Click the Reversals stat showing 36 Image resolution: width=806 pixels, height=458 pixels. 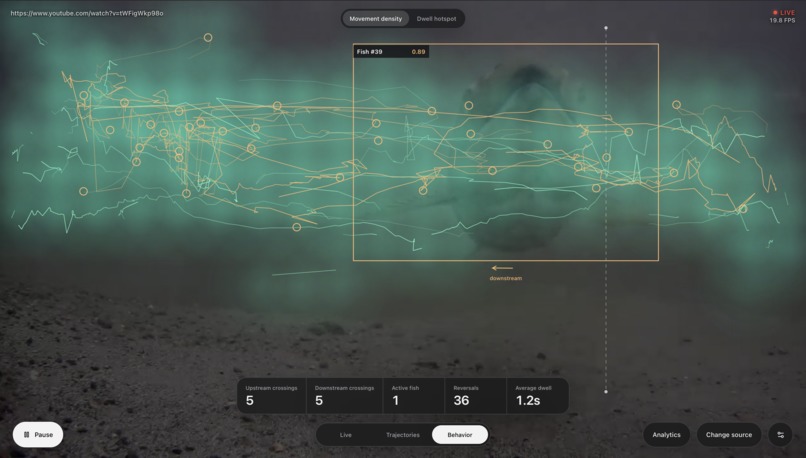475,396
